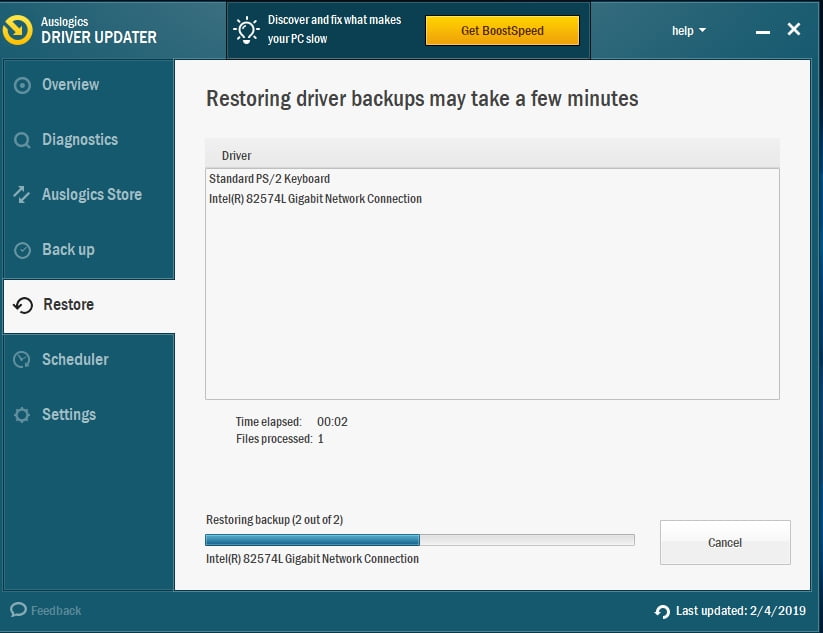Click the Scheduler clock icon
This screenshot has width=823, height=633.
pos(22,360)
